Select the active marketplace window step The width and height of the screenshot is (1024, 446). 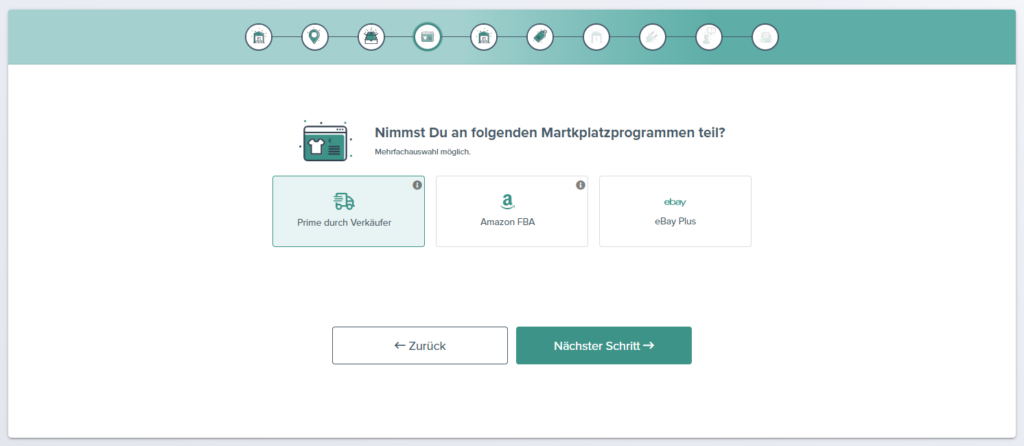(428, 37)
